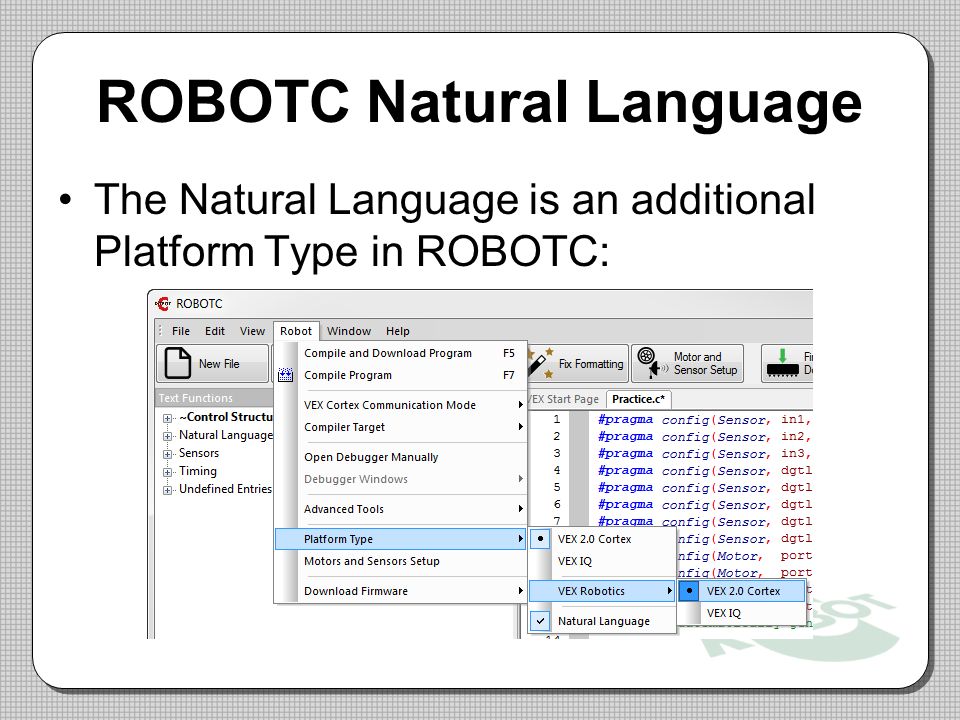Click the green-arrow Firmware Download toolbar icon
The image size is (960, 720).
pos(782,363)
